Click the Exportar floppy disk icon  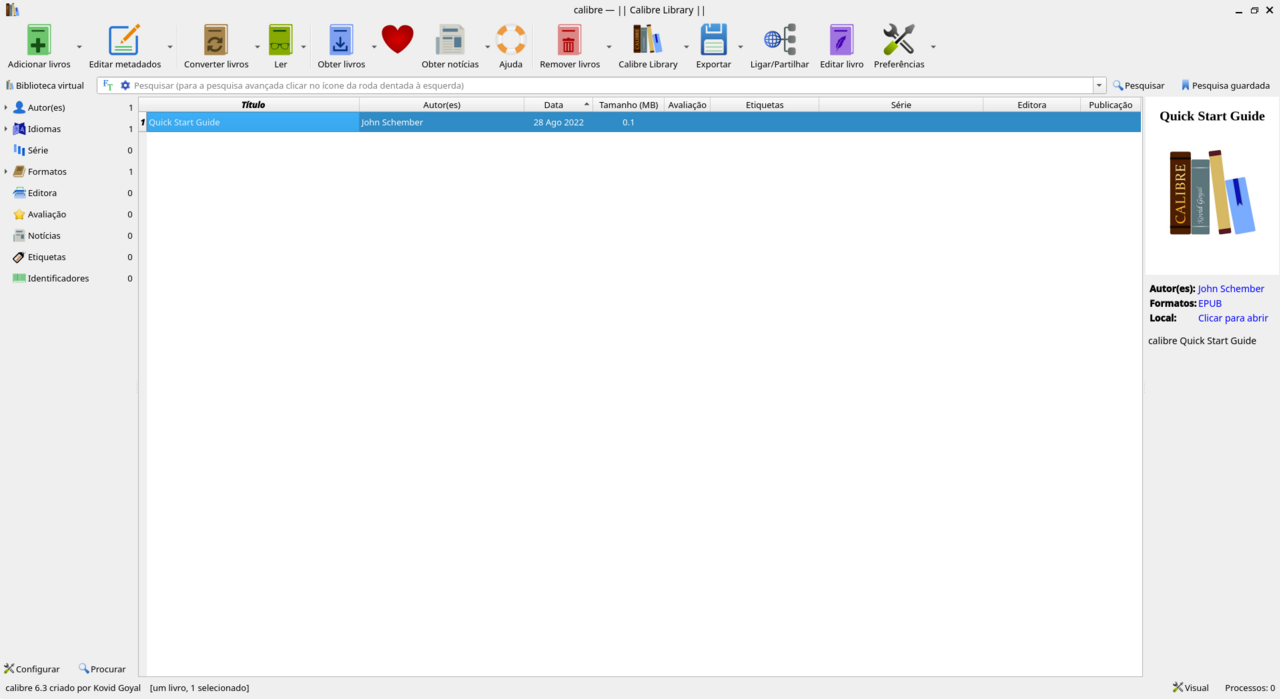tap(713, 40)
